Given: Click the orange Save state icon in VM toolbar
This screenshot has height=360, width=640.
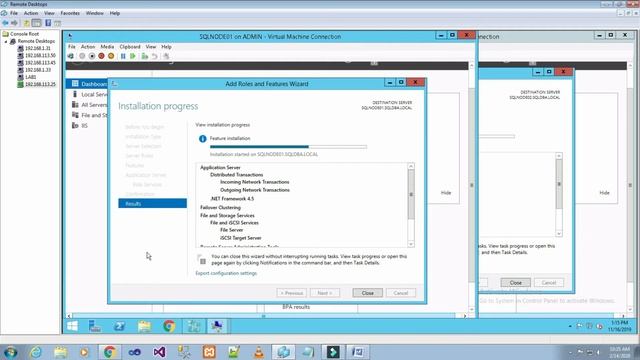Looking at the screenshot, I should 111,56.
